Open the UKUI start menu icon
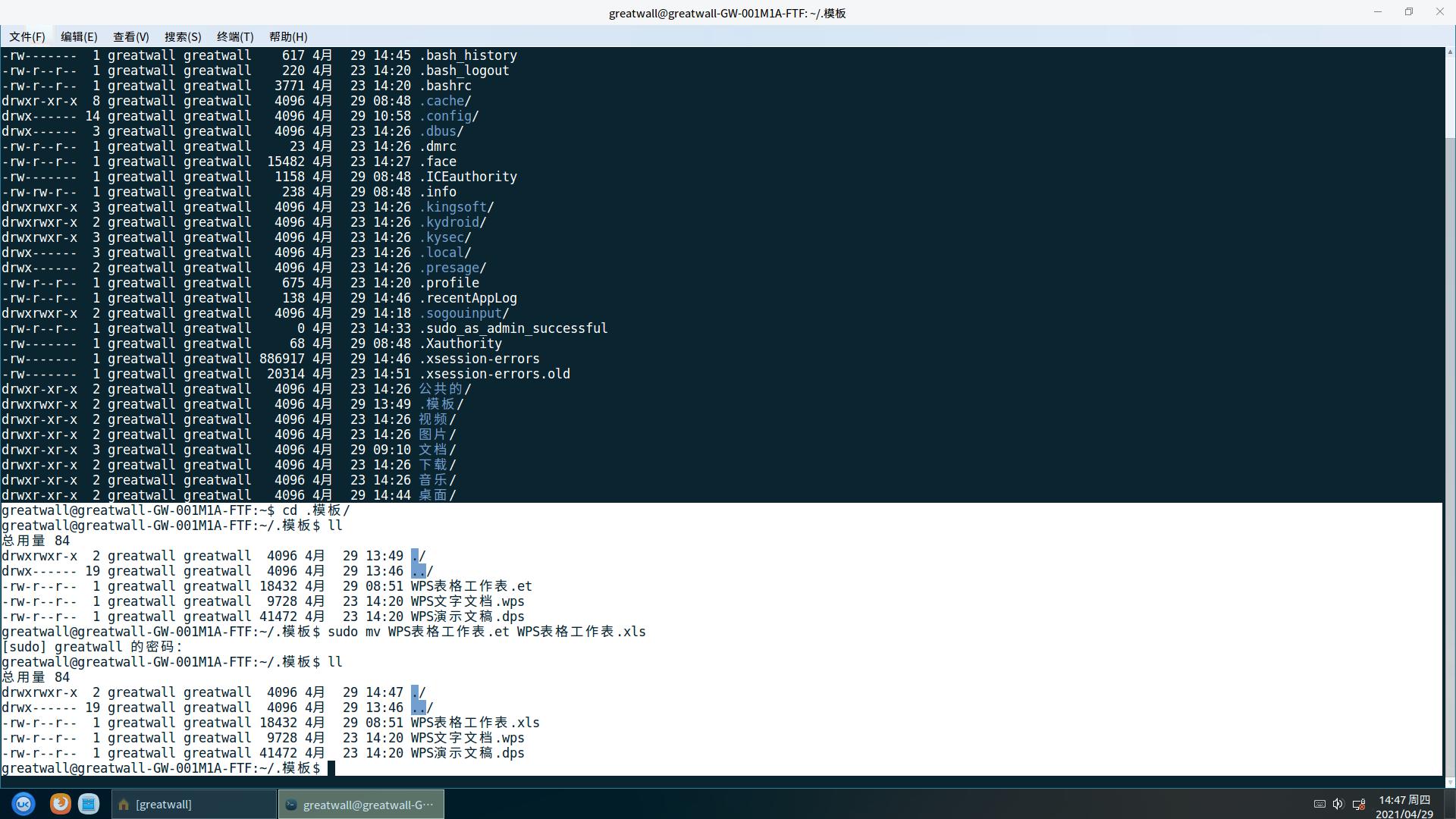This screenshot has width=1456, height=819. click(23, 804)
